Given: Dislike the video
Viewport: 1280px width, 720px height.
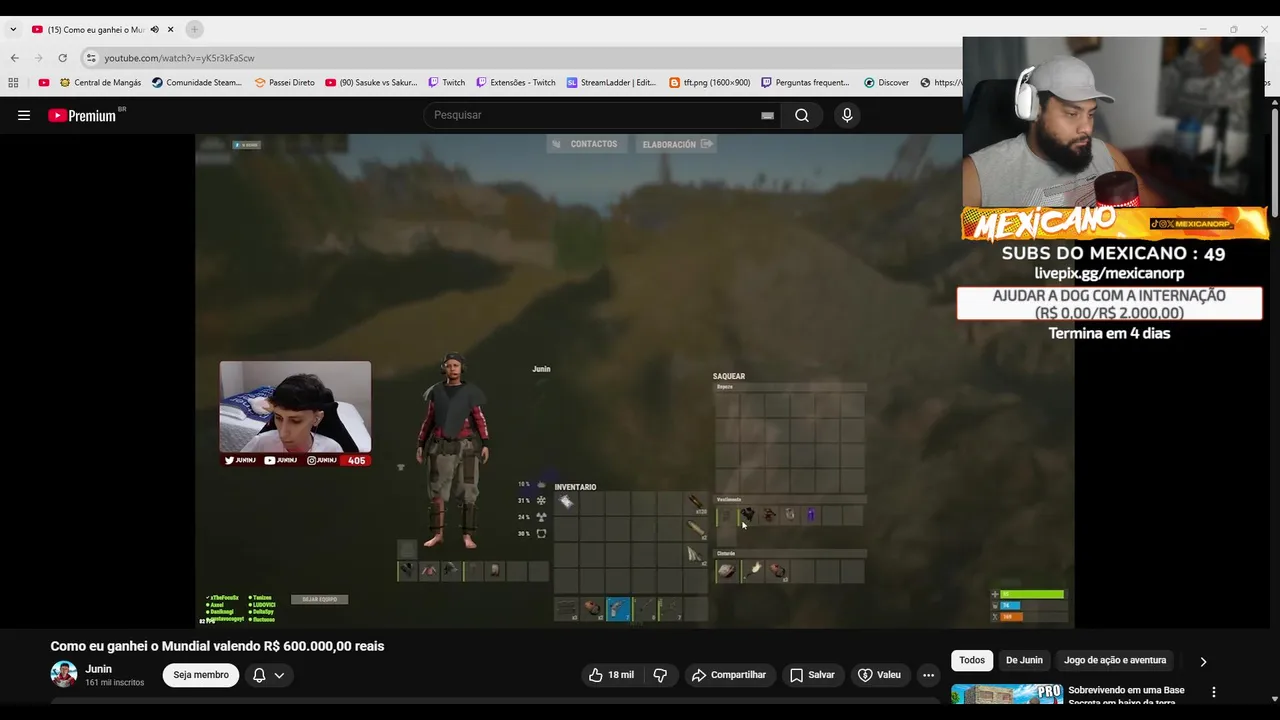Looking at the screenshot, I should point(660,675).
